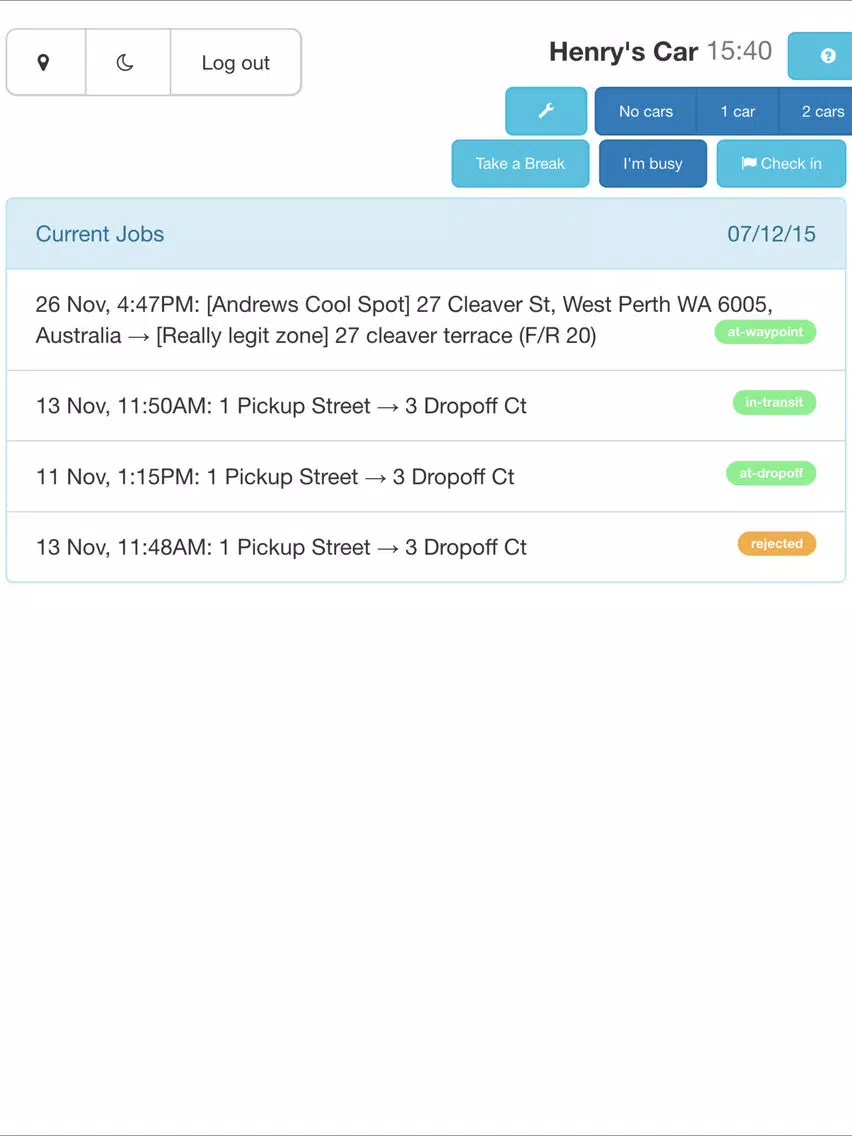Viewport: 852px width, 1136px height.
Task: Tap Take a Break button
Action: point(520,163)
